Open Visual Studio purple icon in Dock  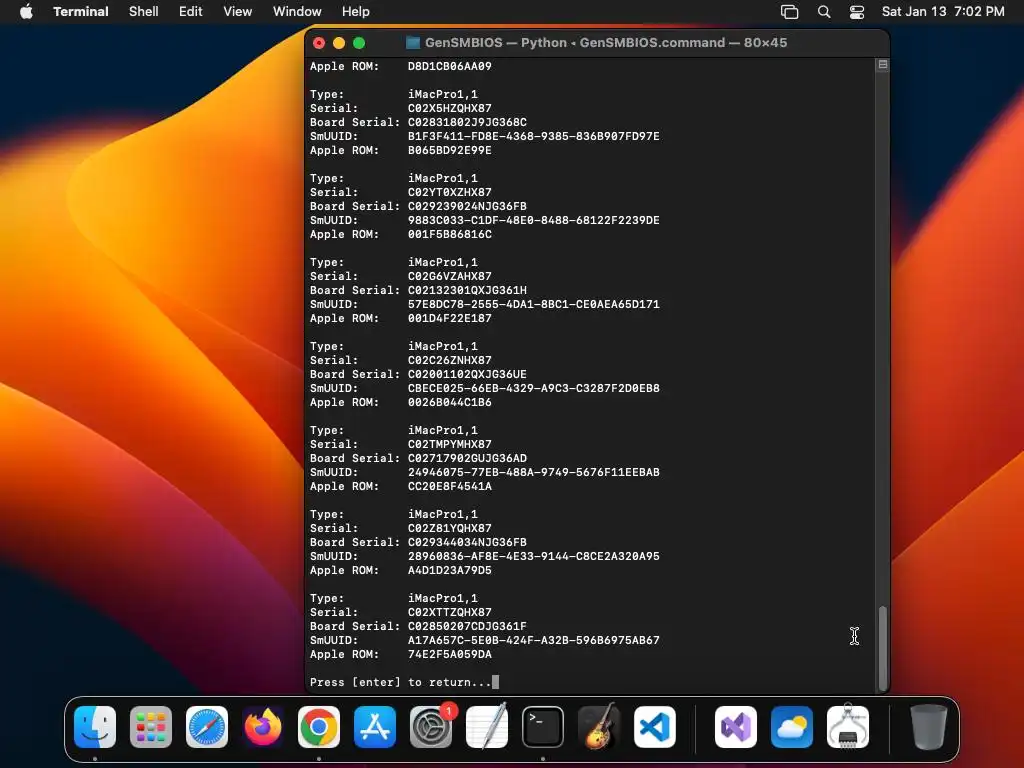(736, 727)
